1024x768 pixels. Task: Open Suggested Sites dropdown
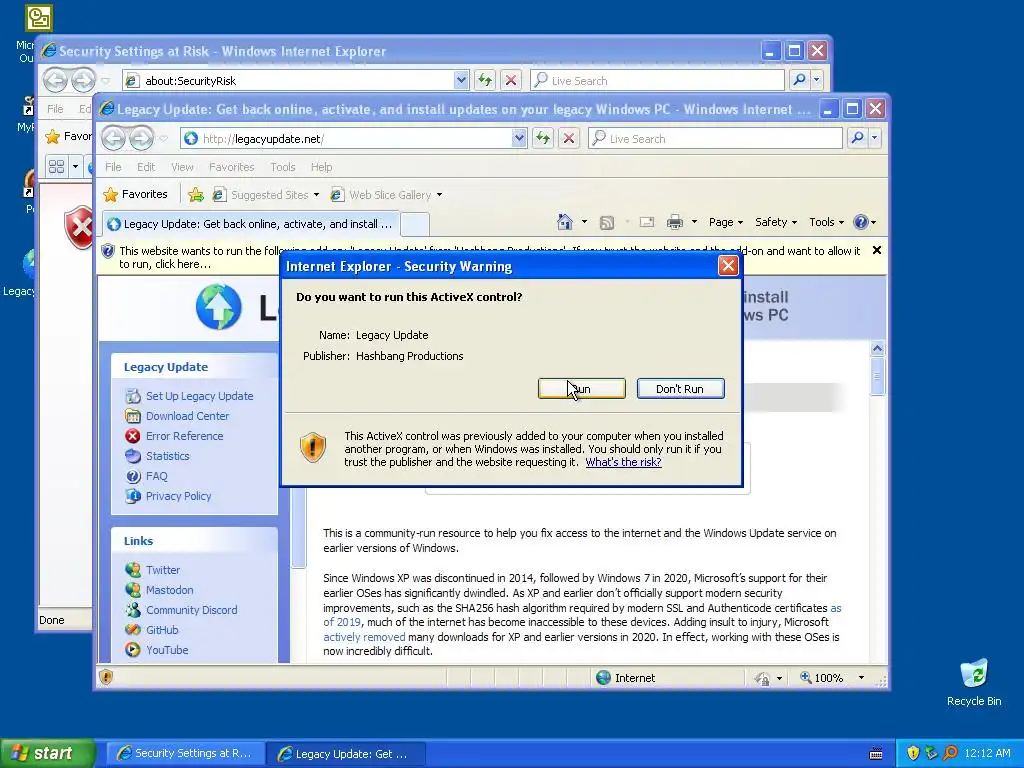tap(266, 195)
